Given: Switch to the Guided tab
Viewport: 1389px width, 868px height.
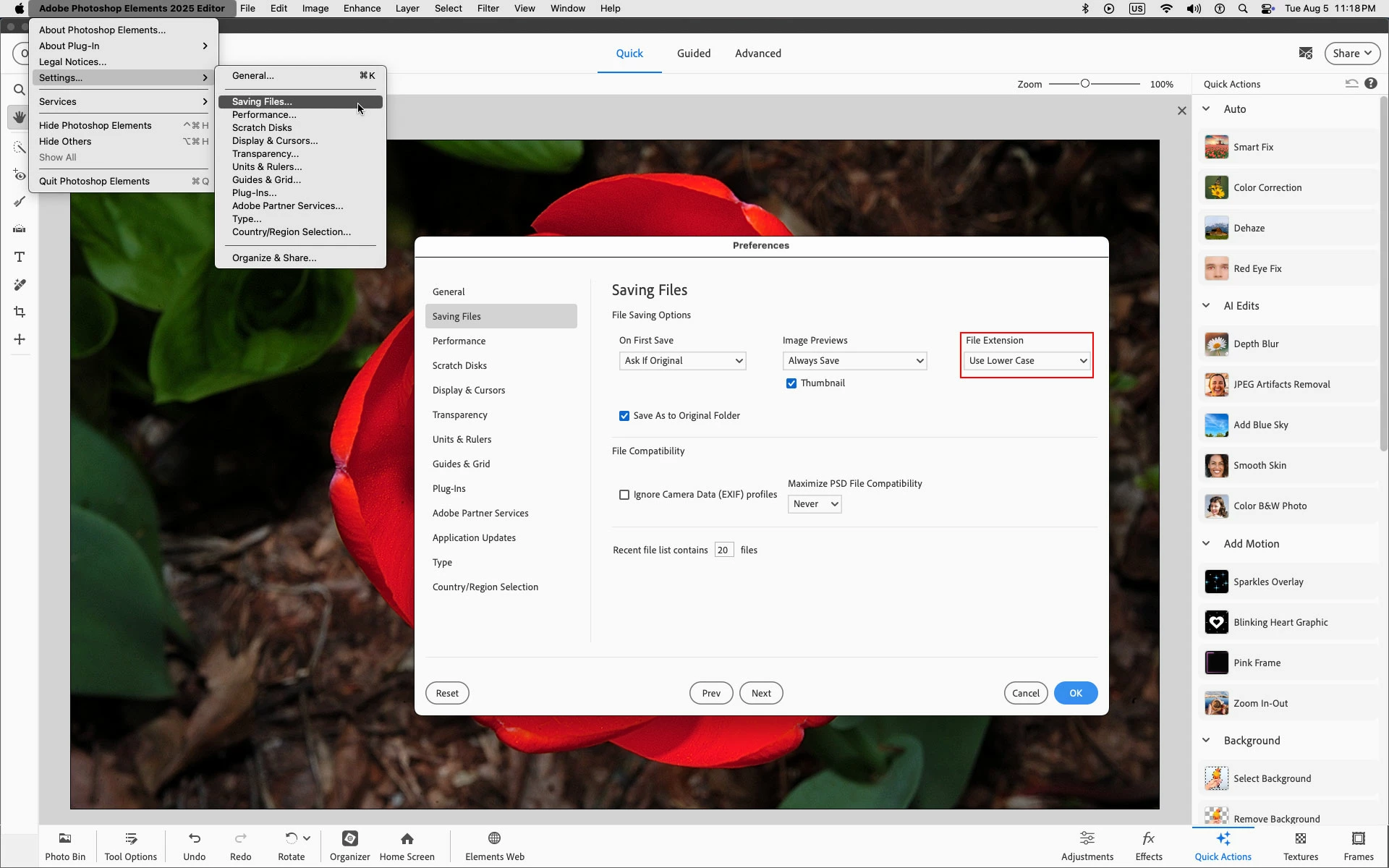Looking at the screenshot, I should (x=693, y=54).
